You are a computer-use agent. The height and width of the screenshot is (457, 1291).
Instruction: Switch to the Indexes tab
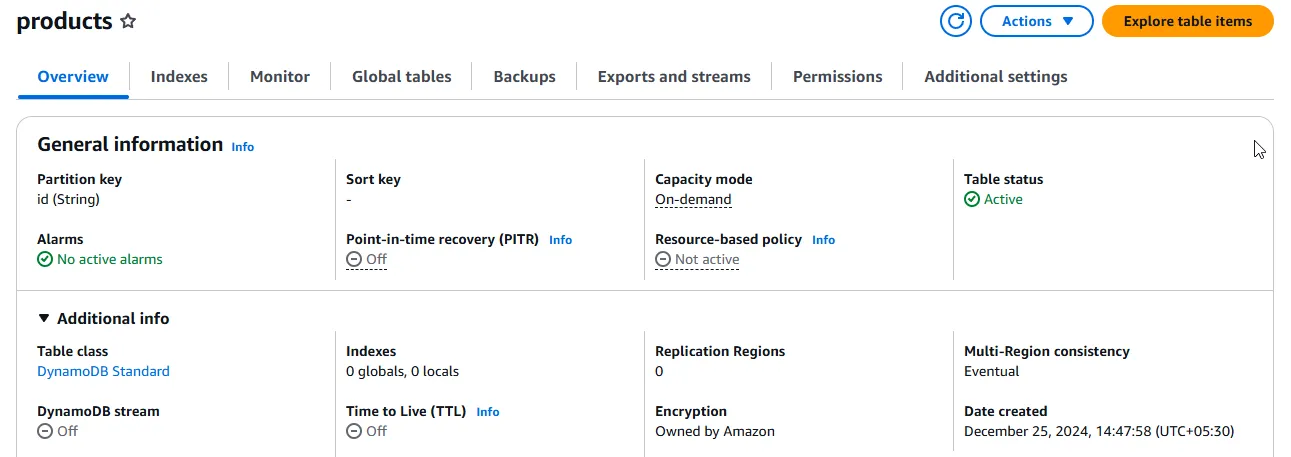(179, 76)
